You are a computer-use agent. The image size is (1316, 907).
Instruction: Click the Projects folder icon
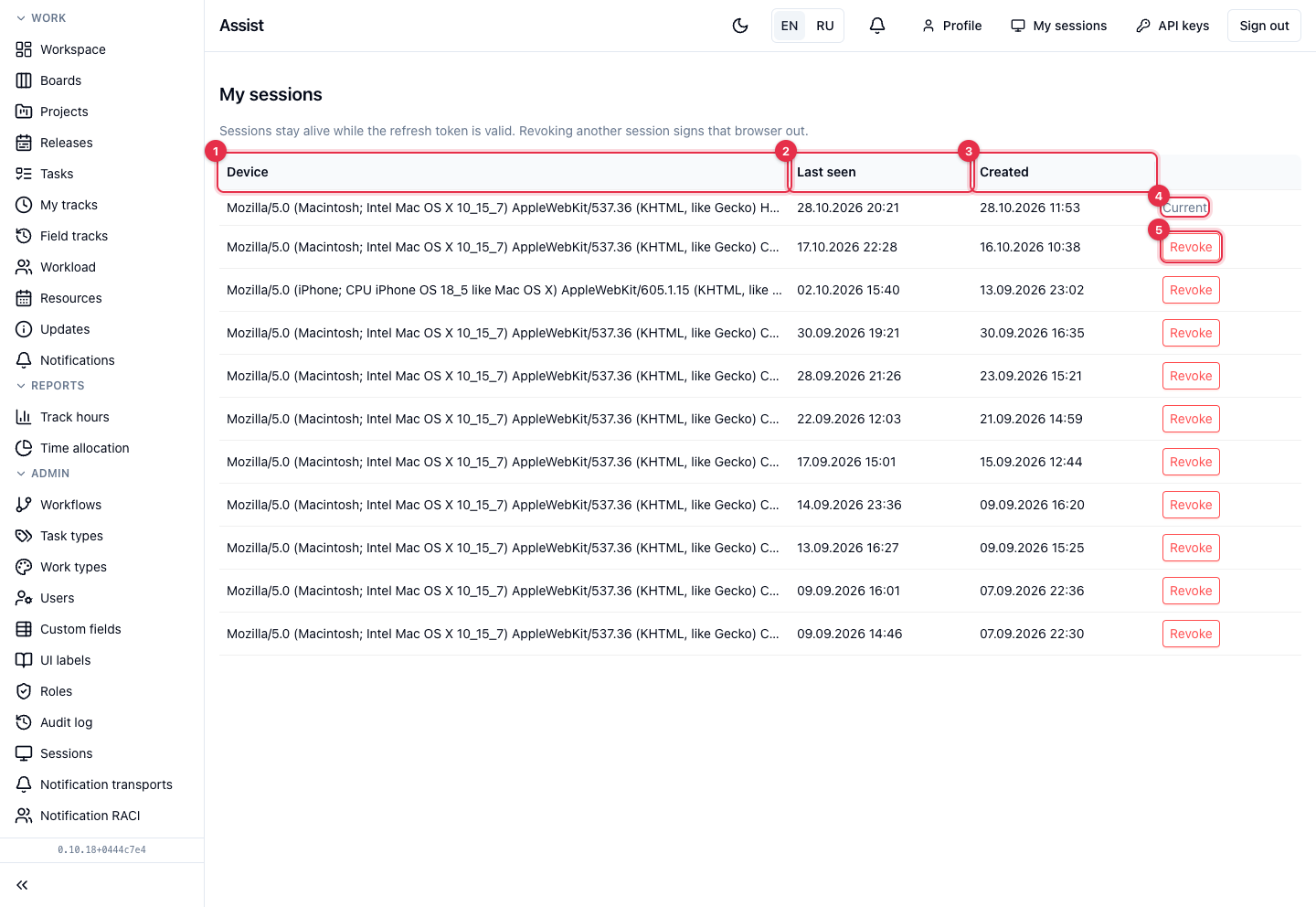click(24, 112)
